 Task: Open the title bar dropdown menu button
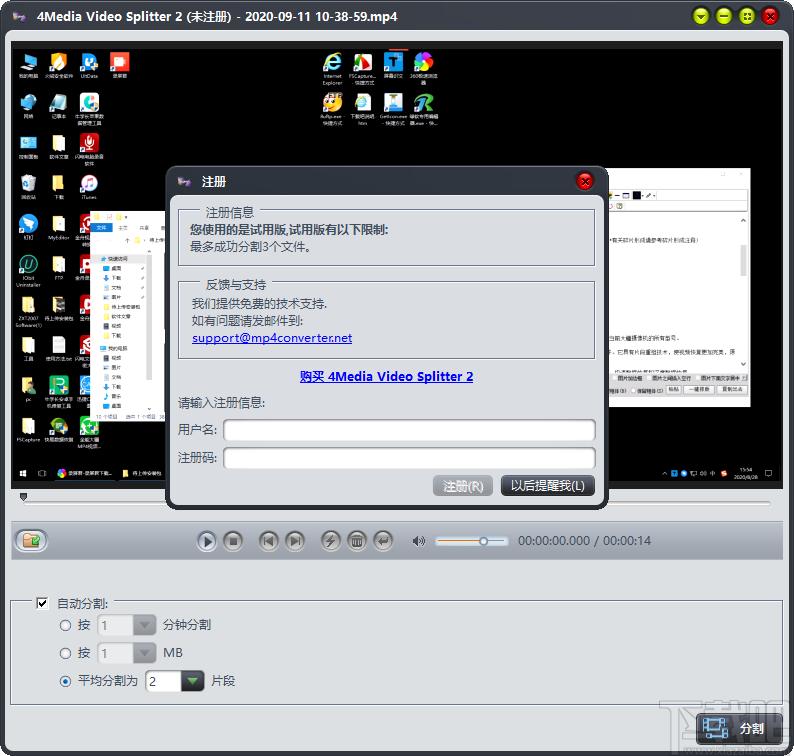coord(701,17)
